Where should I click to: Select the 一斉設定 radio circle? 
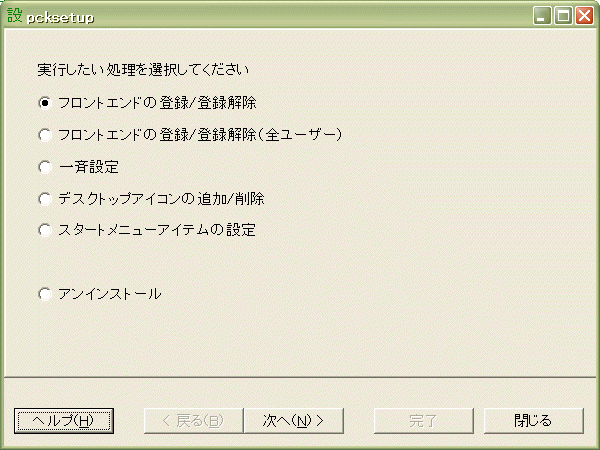coord(45,167)
